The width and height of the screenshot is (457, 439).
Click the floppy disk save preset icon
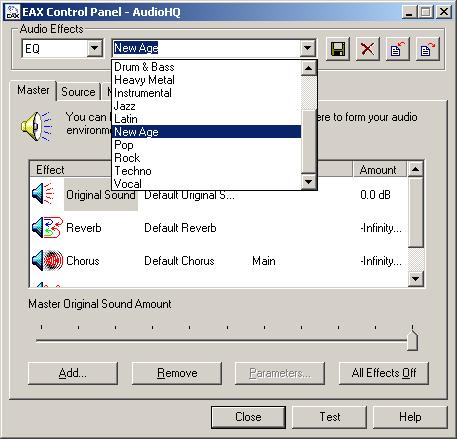[338, 49]
